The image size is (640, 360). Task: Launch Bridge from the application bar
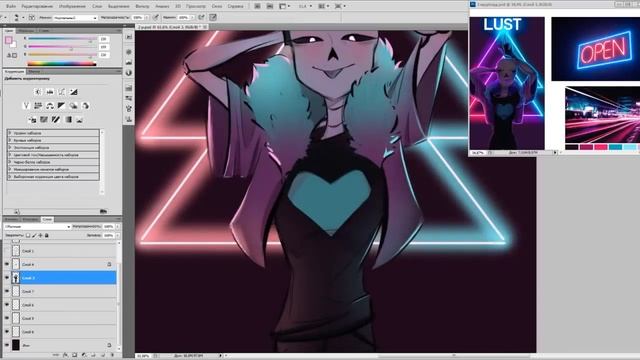[258, 6]
